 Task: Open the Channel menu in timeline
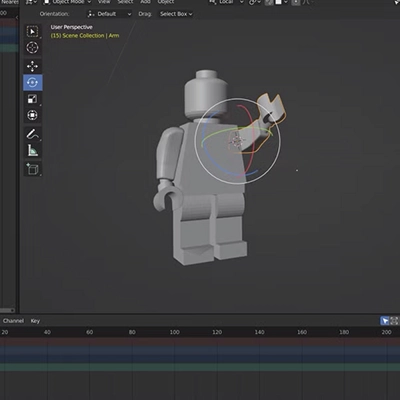[x=13, y=321]
